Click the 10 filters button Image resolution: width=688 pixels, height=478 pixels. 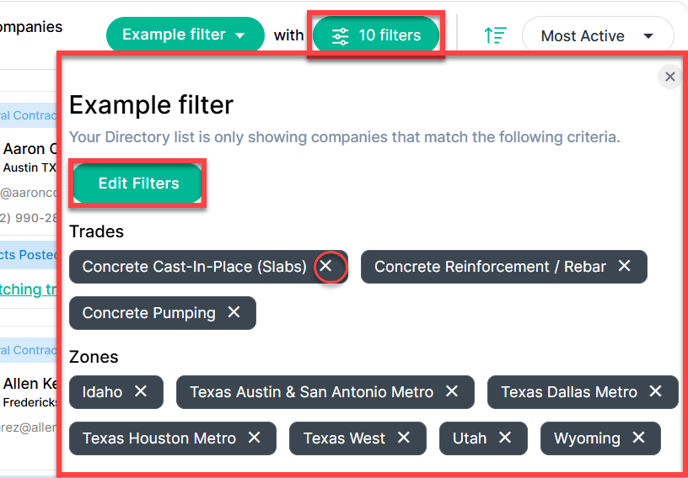pyautogui.click(x=376, y=35)
